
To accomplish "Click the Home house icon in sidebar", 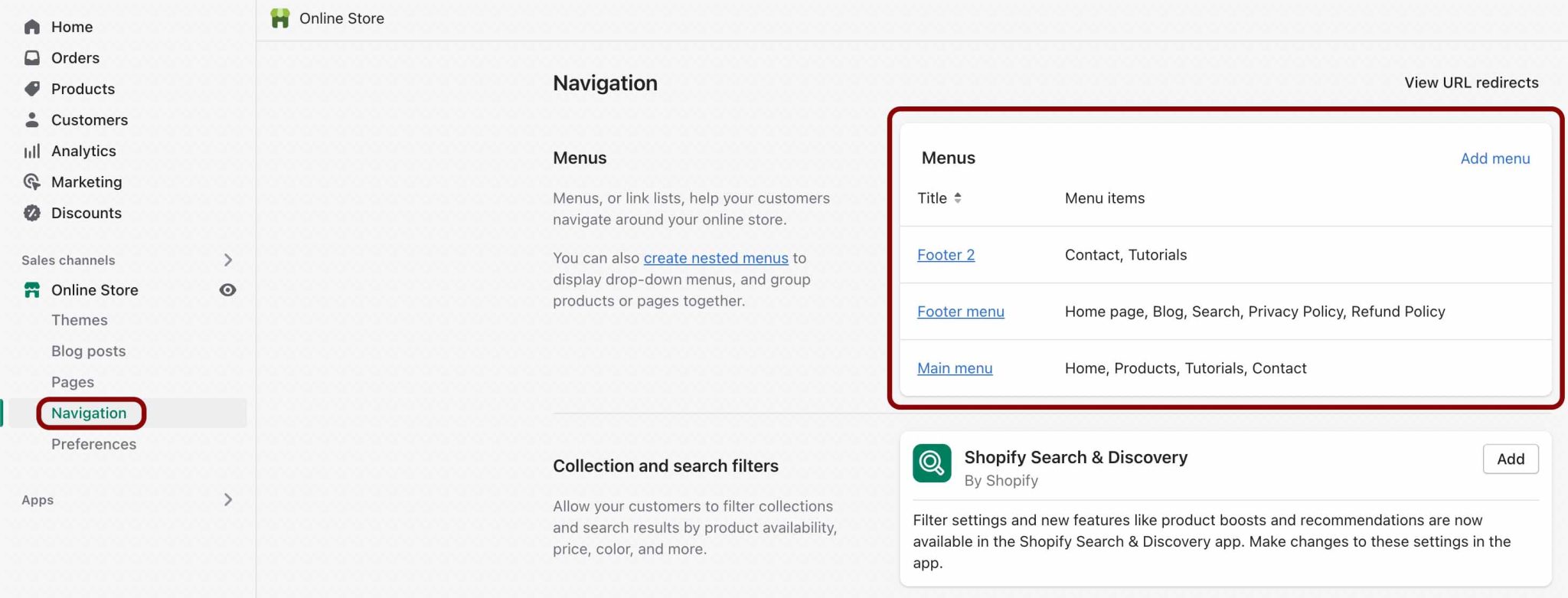I will pos(31,27).
